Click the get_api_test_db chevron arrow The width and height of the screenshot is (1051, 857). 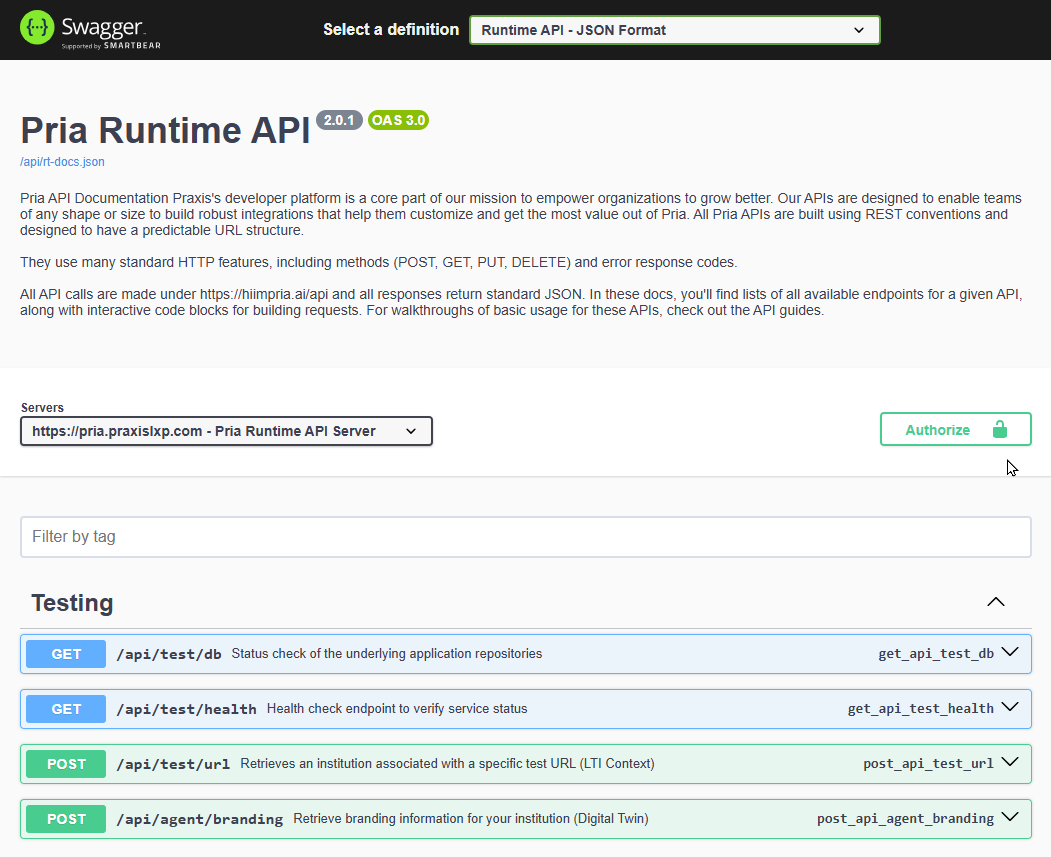pos(1009,652)
